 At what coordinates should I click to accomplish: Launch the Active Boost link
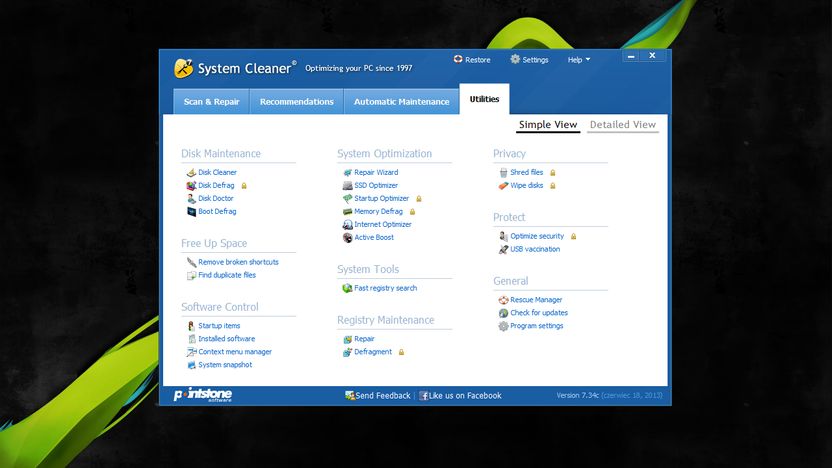click(374, 237)
